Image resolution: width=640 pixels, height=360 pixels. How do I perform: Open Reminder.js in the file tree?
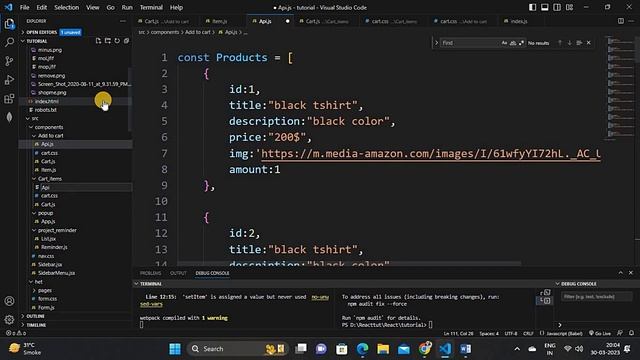[54, 247]
